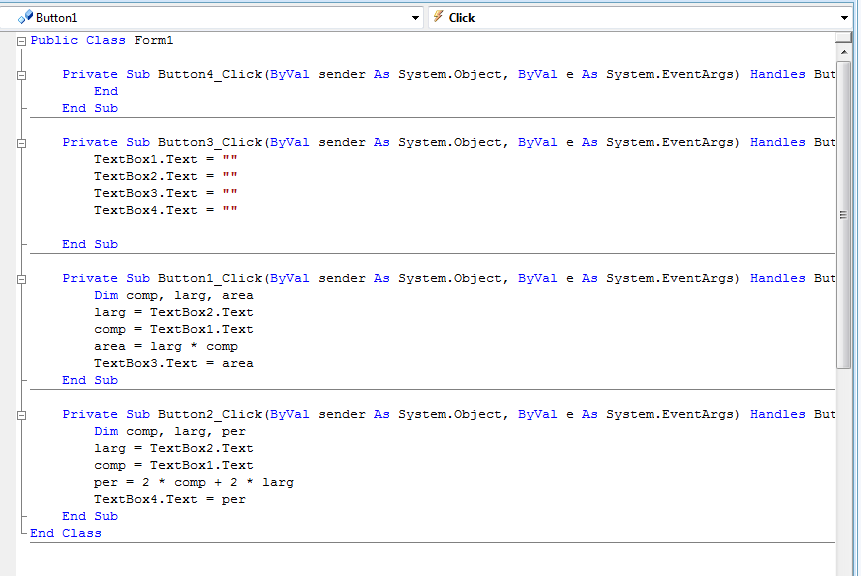Click the 'Public Class Form1' line
The image size is (861, 576).
coord(102,41)
